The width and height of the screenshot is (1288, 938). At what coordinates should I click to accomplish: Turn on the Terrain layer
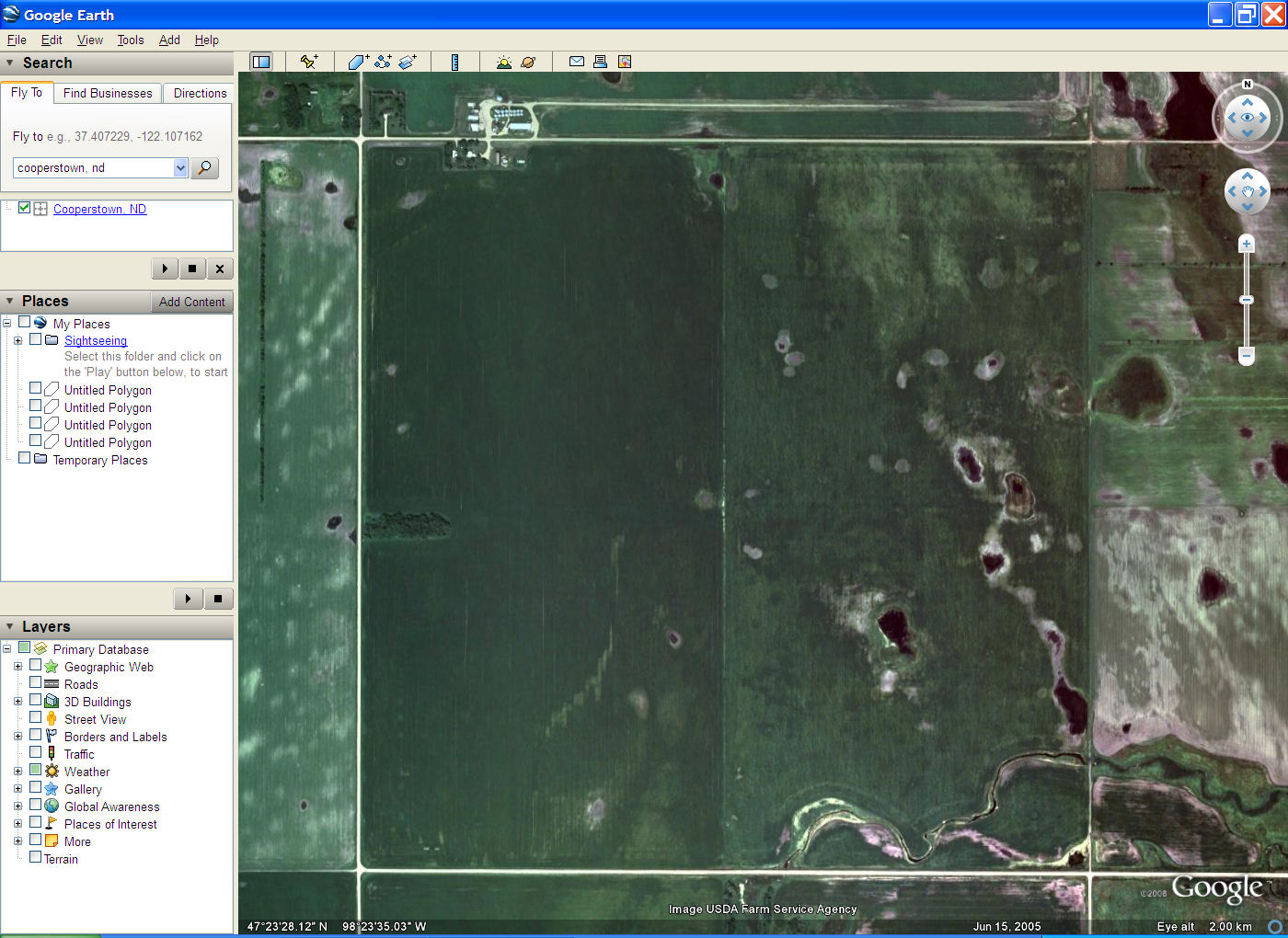coord(36,857)
